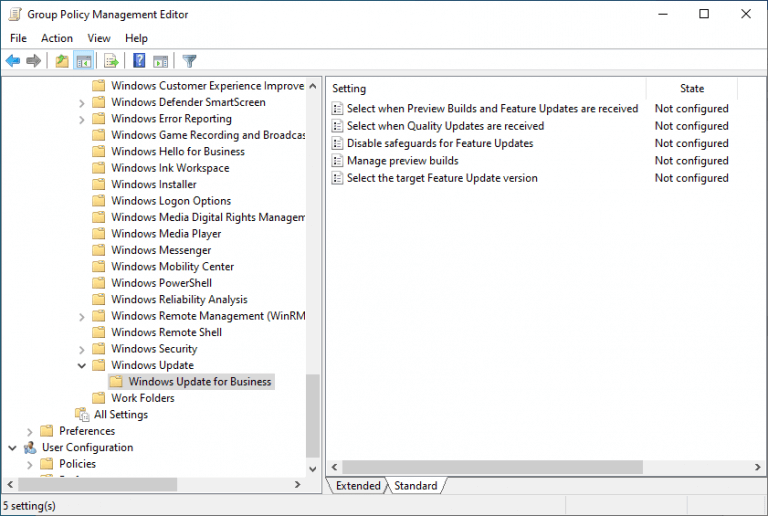
Task: Select the Windows Messenger folder
Action: tap(161, 250)
